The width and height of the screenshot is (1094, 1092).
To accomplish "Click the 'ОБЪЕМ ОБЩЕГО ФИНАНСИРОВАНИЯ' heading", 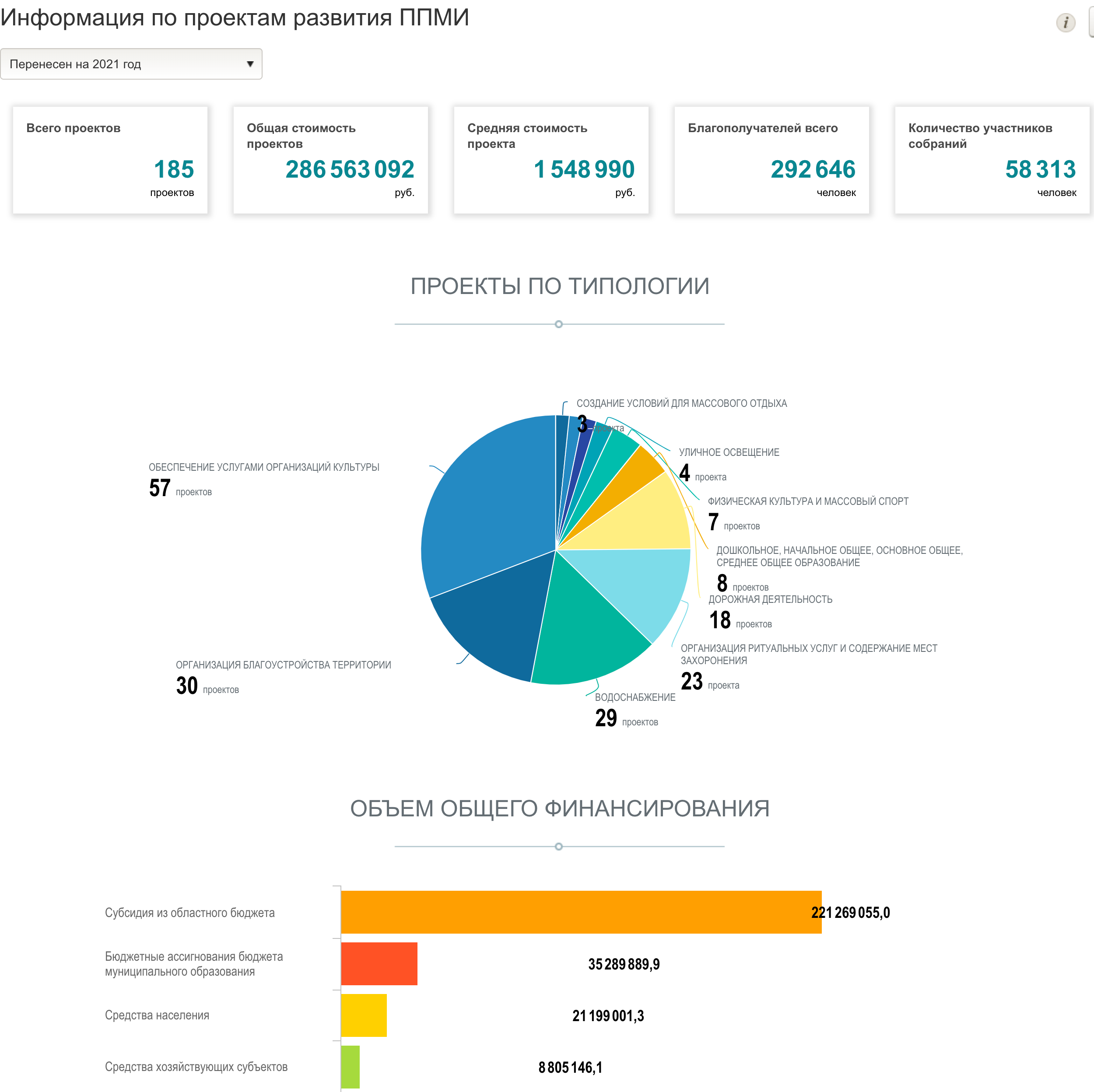I will pyautogui.click(x=559, y=808).
